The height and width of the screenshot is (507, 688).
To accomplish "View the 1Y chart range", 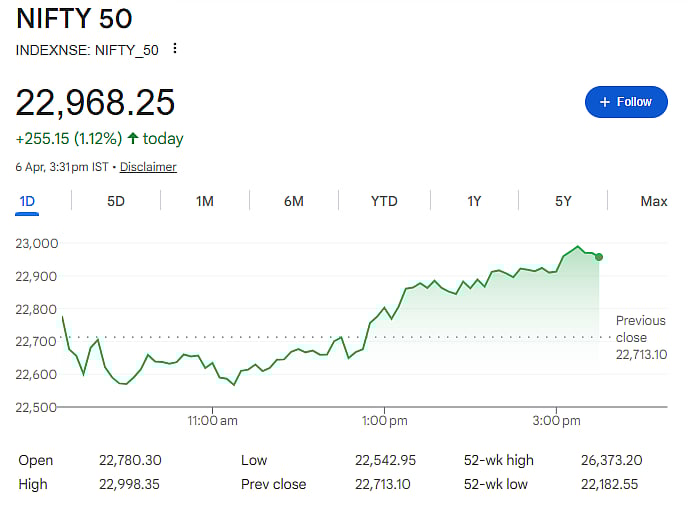I will click(x=474, y=201).
